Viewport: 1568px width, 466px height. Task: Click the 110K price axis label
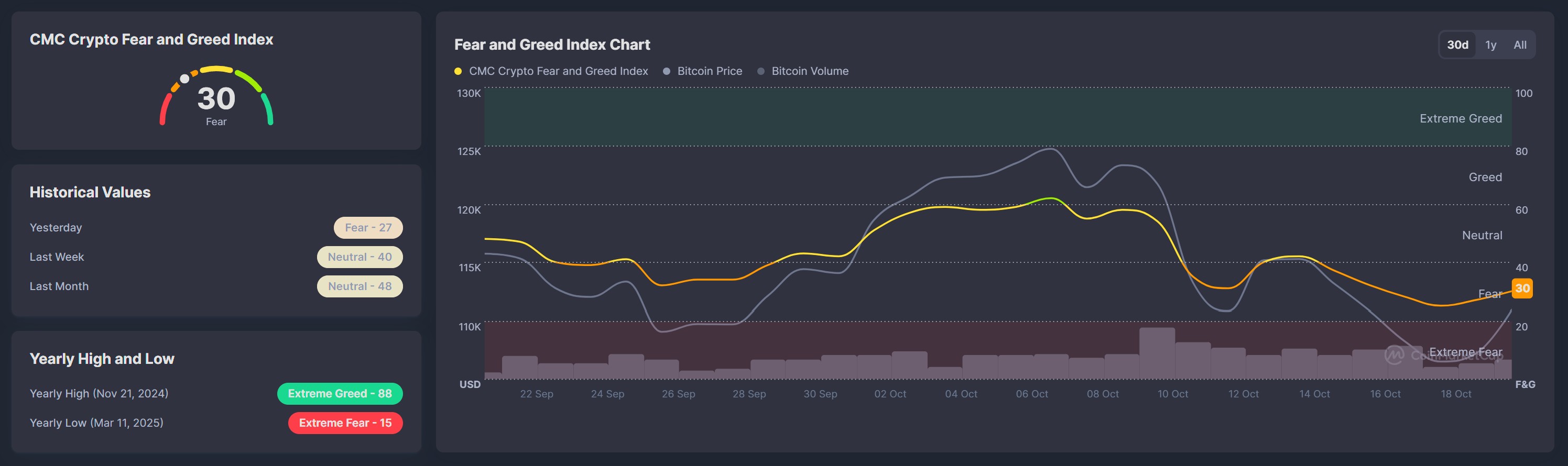pos(470,327)
